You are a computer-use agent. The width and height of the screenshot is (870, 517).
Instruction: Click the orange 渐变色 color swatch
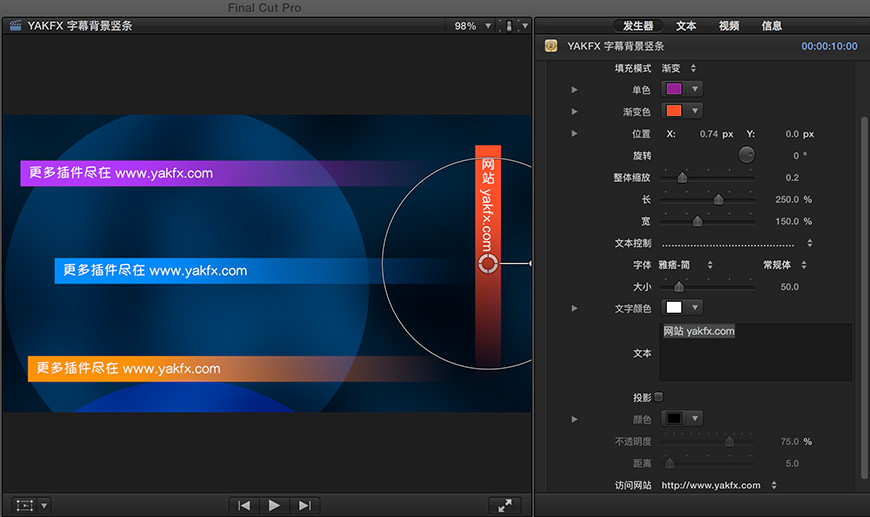[674, 110]
